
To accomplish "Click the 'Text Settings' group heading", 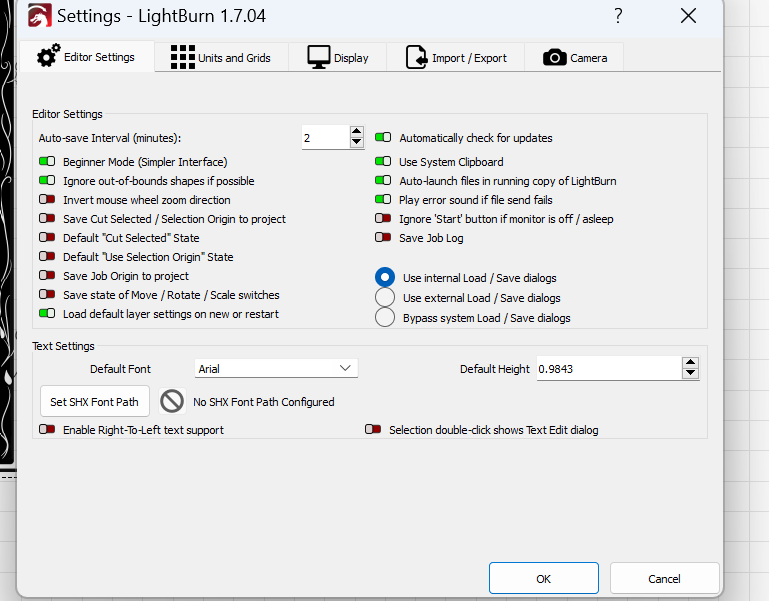I will coord(63,346).
